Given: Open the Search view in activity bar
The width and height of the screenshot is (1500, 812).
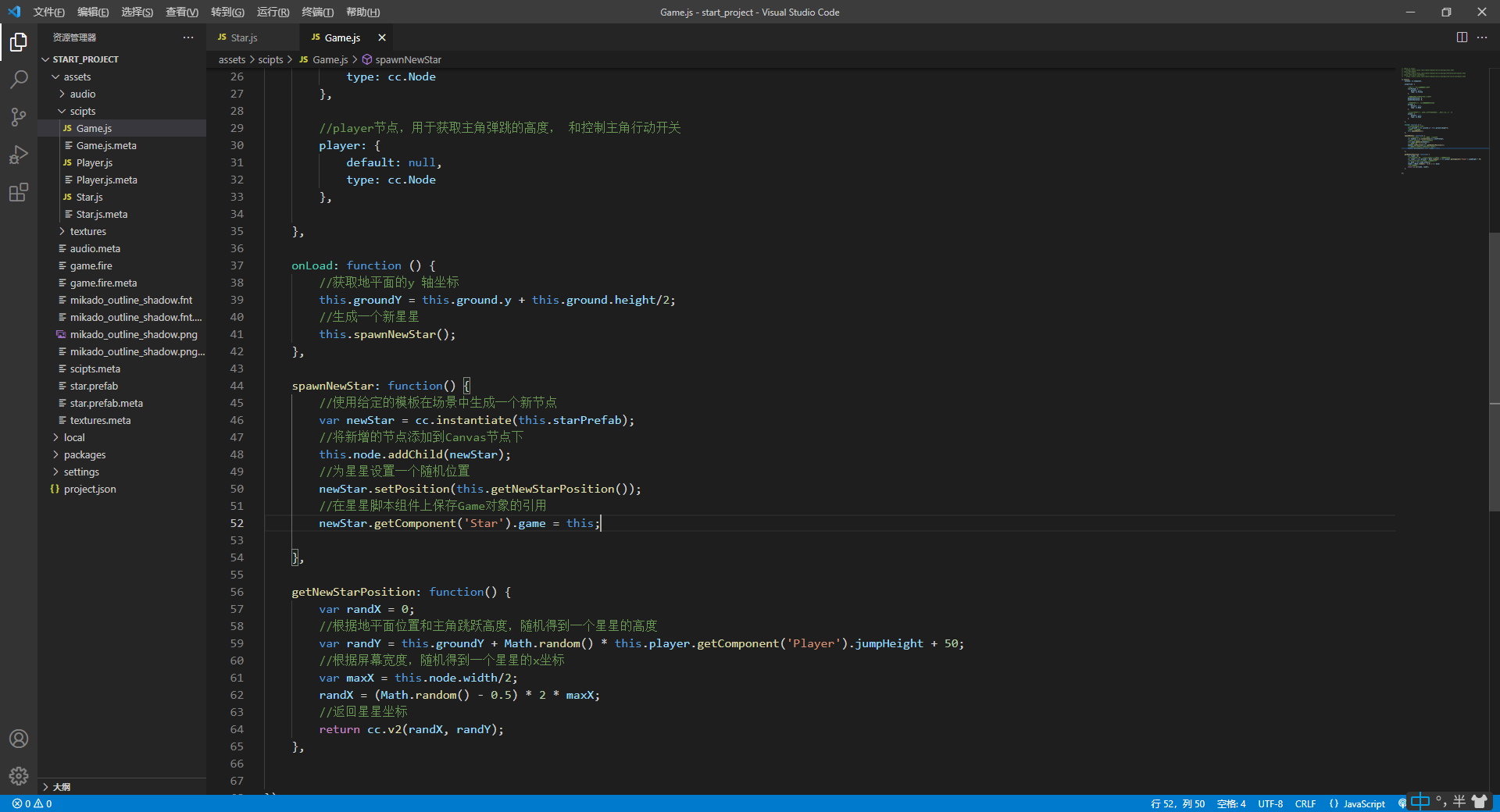Looking at the screenshot, I should pos(19,79).
